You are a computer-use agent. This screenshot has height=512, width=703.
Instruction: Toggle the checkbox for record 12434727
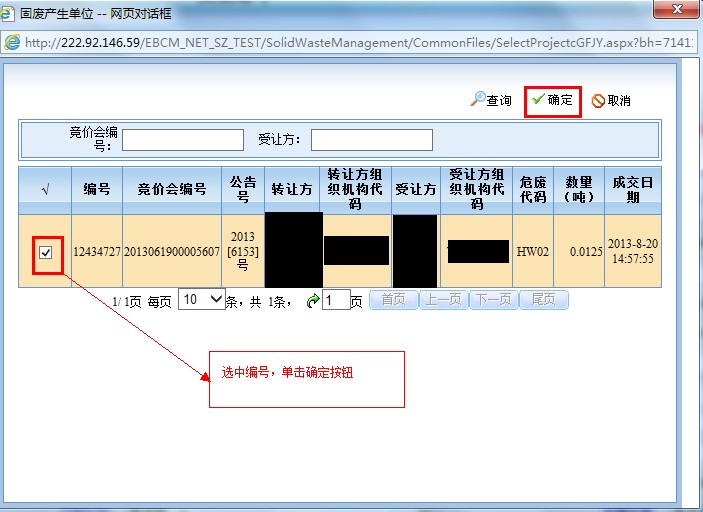click(45, 252)
